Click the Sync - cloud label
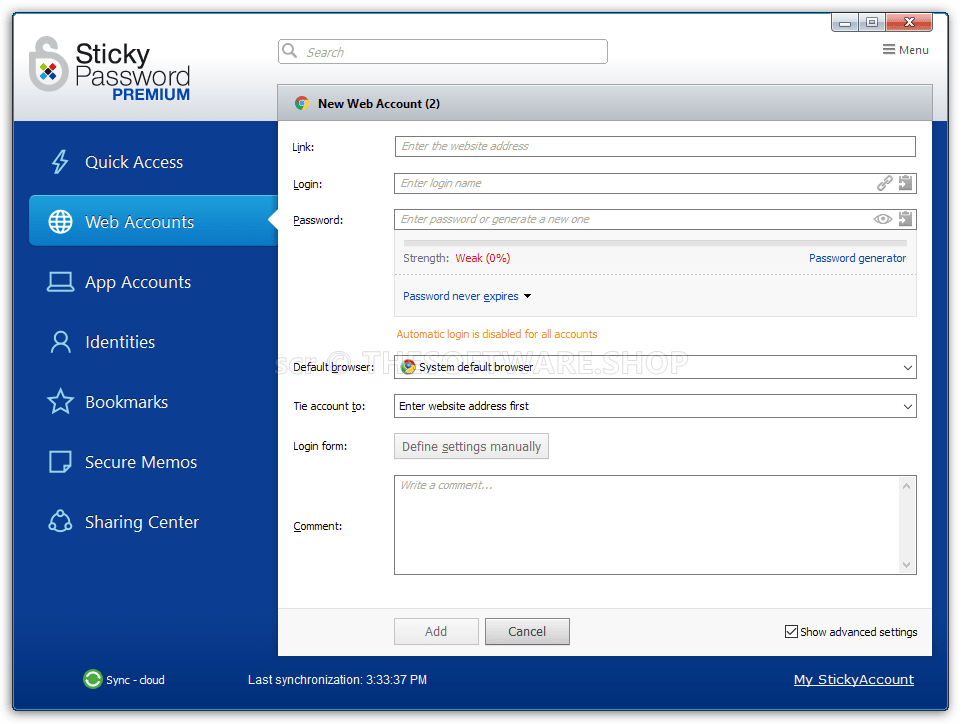Screen dimensions: 962x724 coord(135,680)
